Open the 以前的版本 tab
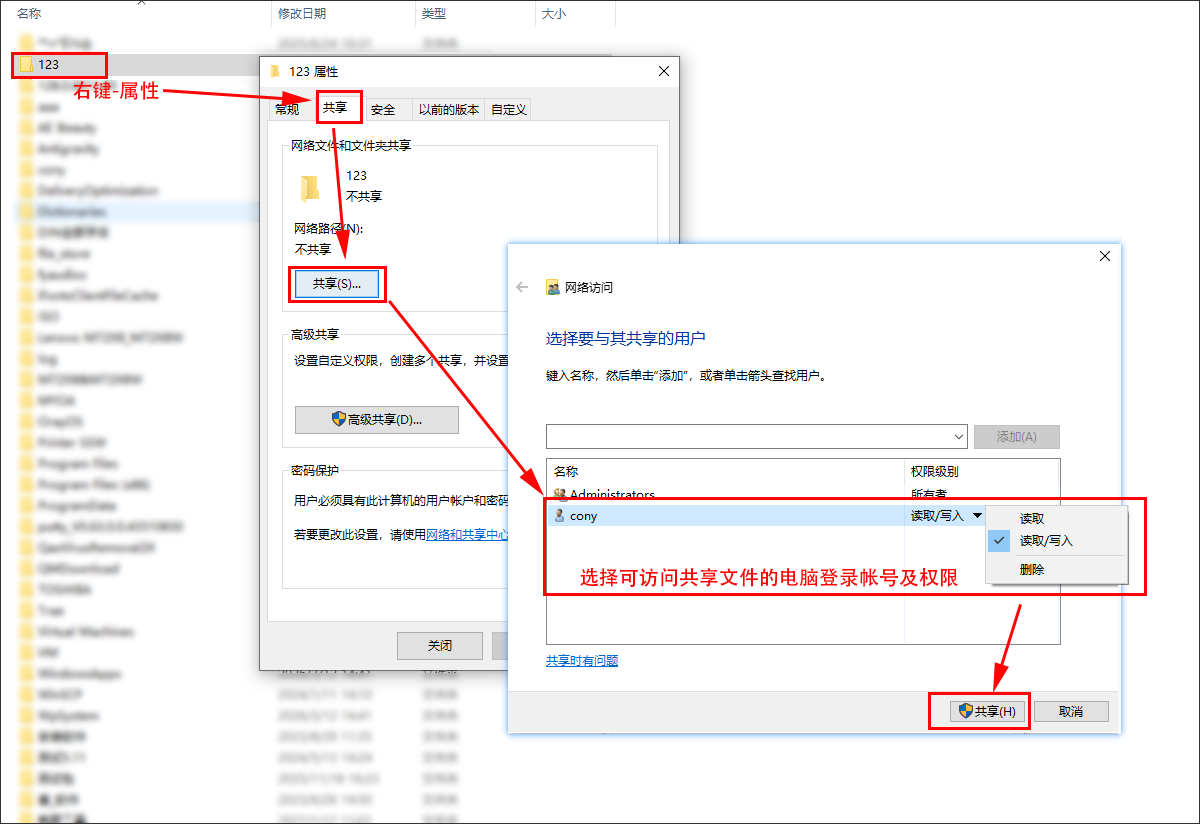Screen dimensions: 1200x824 (x=448, y=110)
